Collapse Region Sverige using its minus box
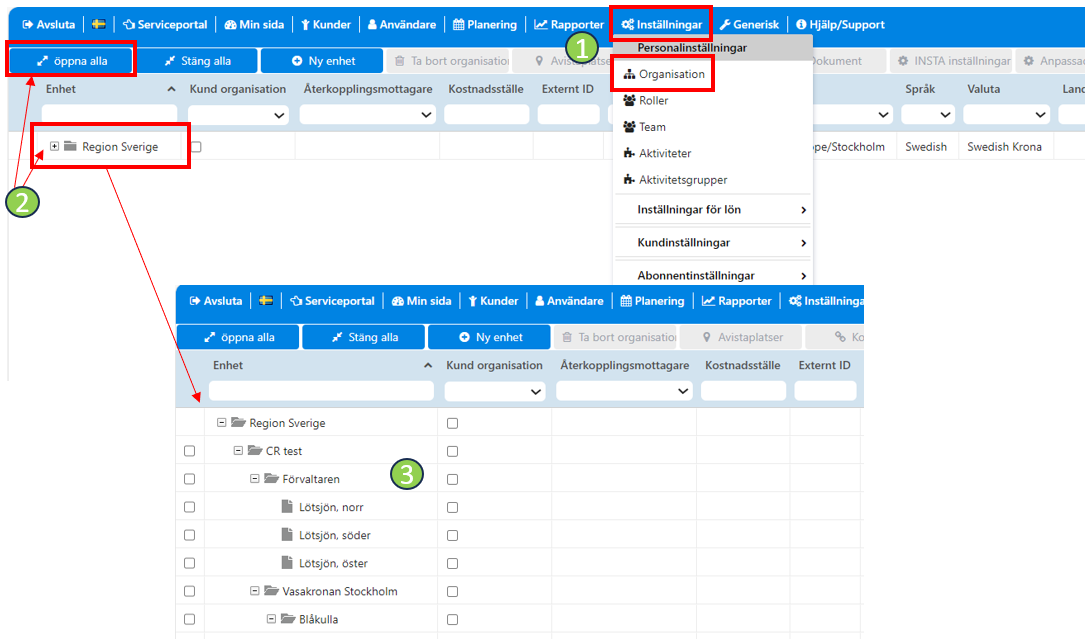 point(221,422)
